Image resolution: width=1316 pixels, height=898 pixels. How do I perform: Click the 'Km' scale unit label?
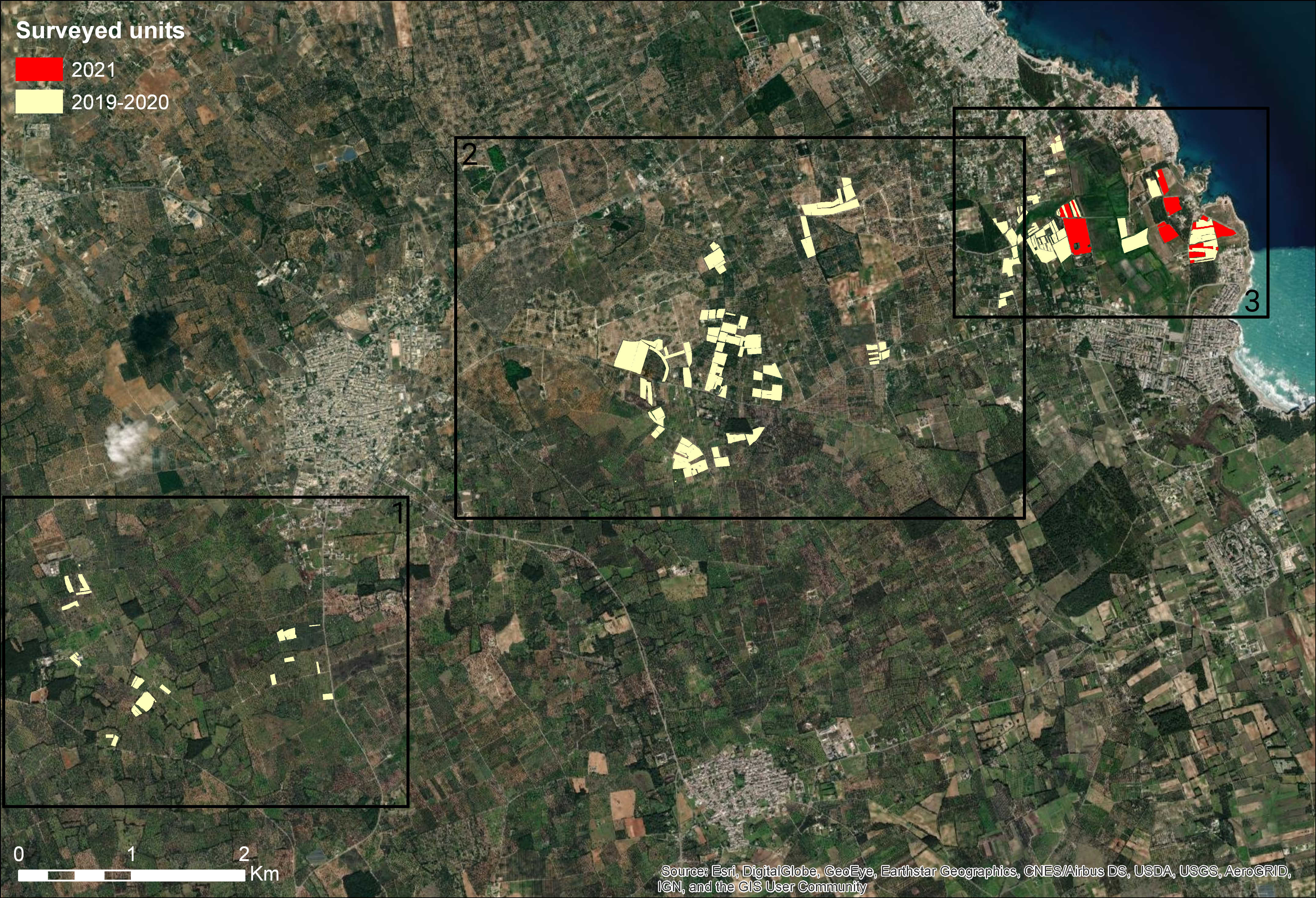click(x=264, y=874)
